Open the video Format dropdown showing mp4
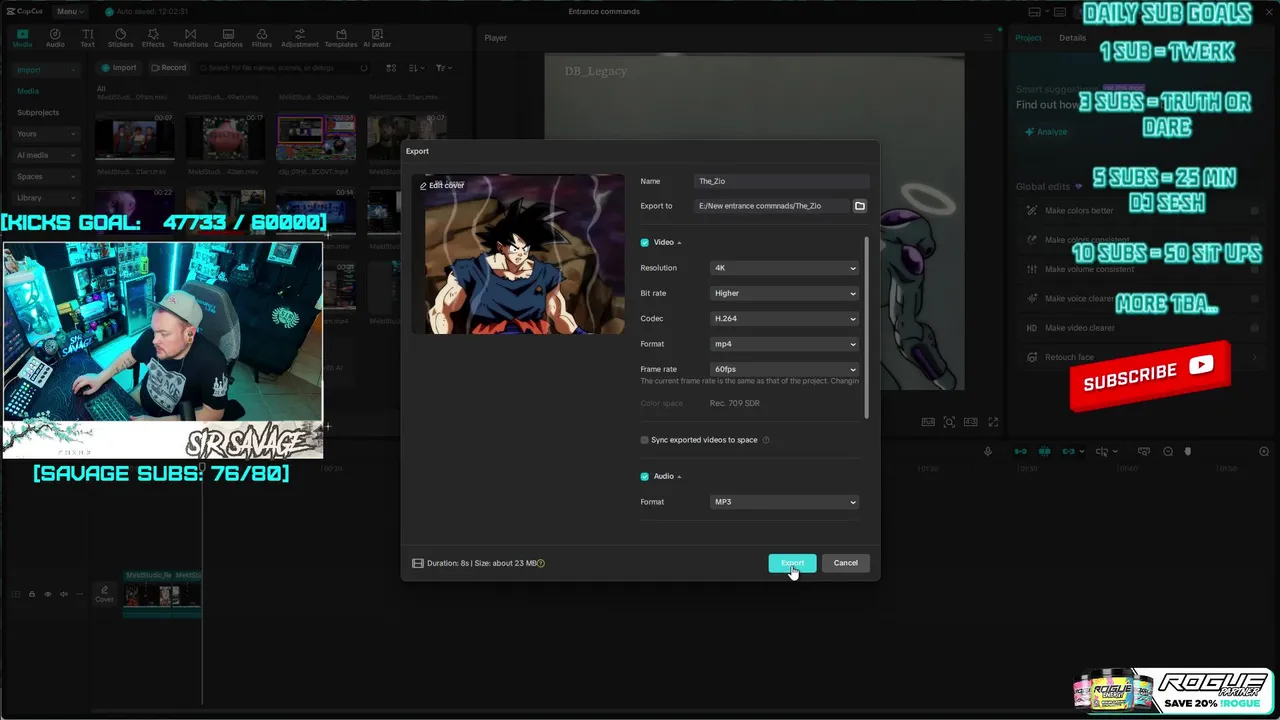 click(x=785, y=344)
